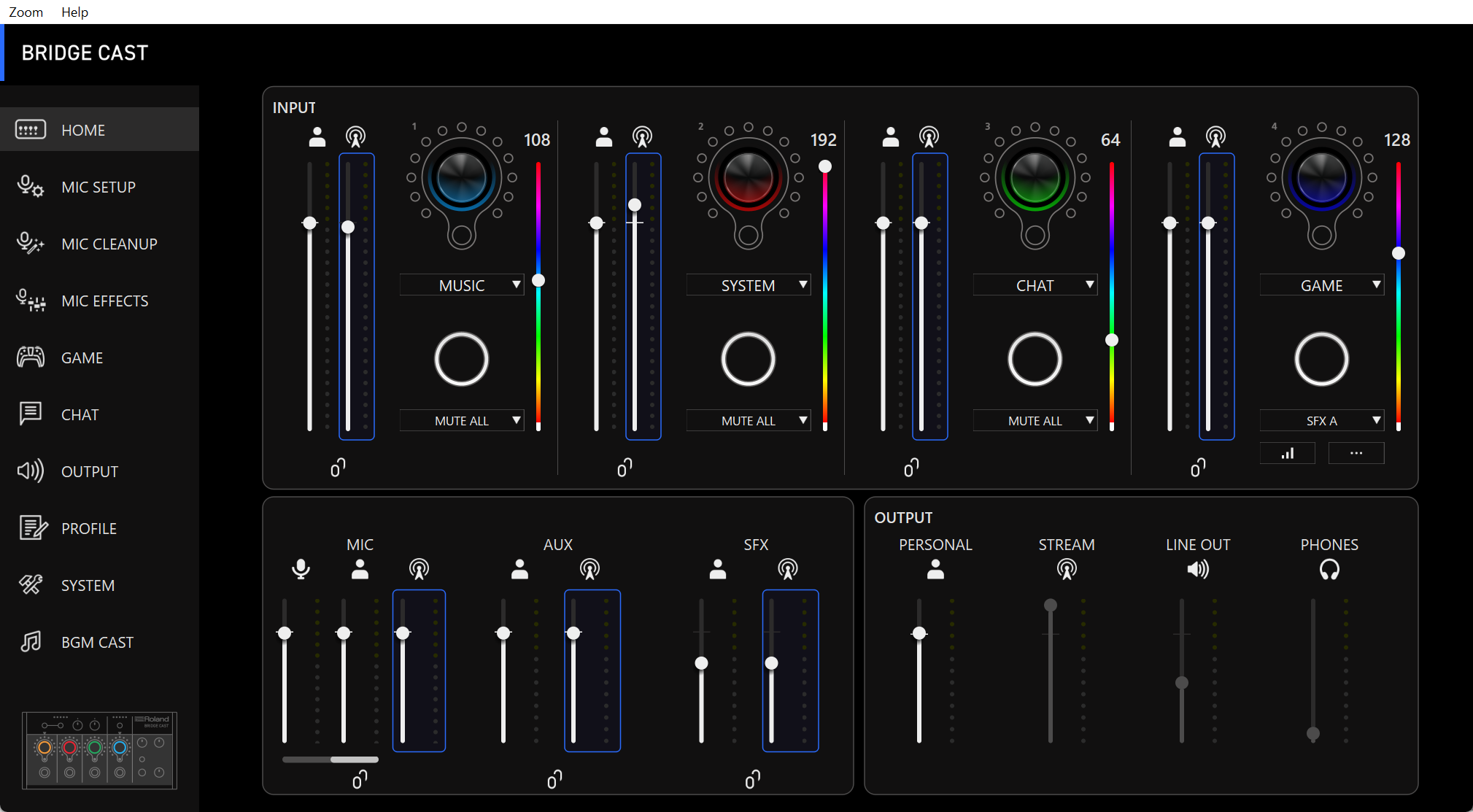Click the OUTPUT speaker icon in sidebar
Viewport: 1473px width, 812px height.
(x=31, y=471)
